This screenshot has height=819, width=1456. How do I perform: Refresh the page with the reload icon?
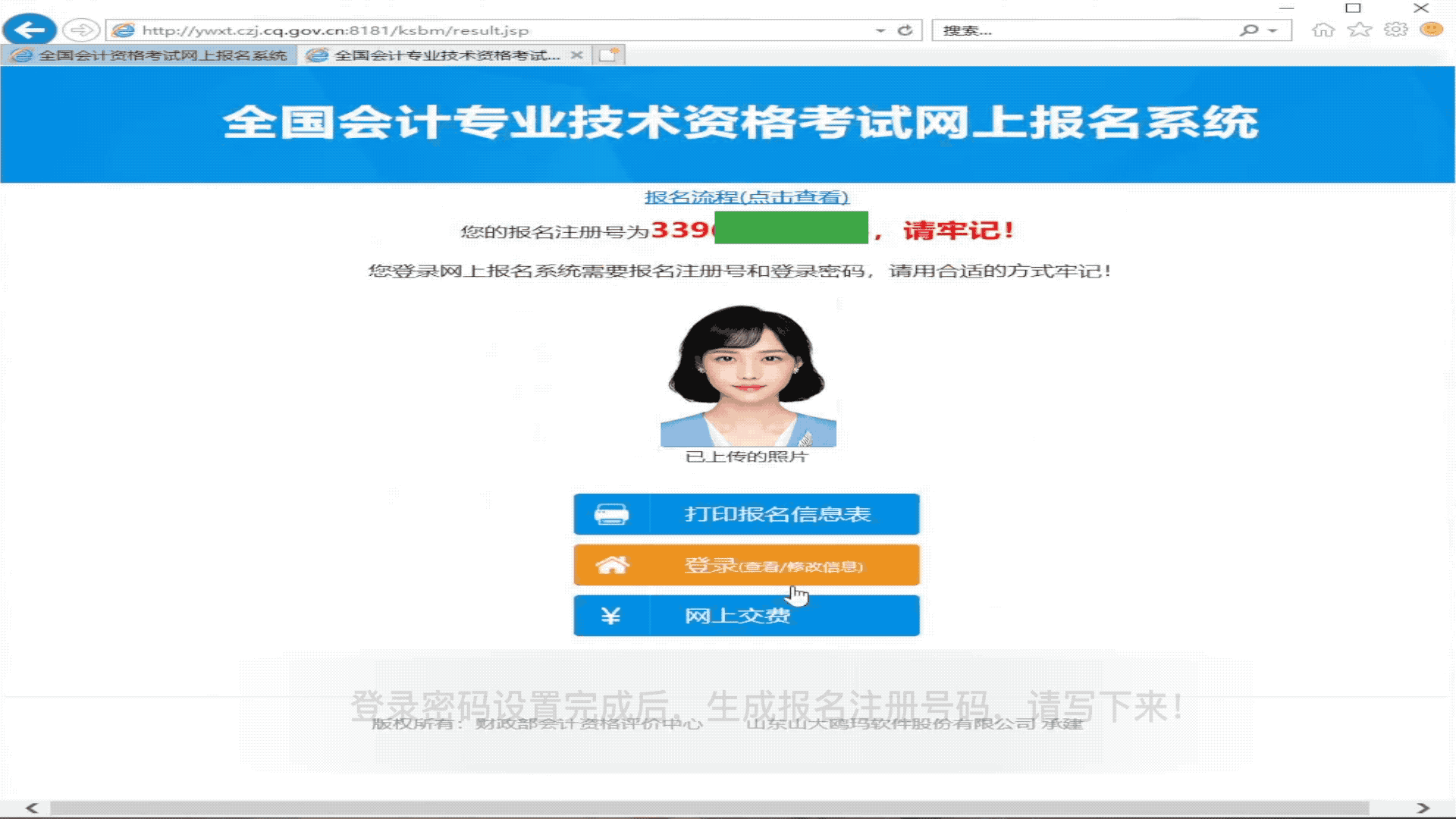[905, 30]
